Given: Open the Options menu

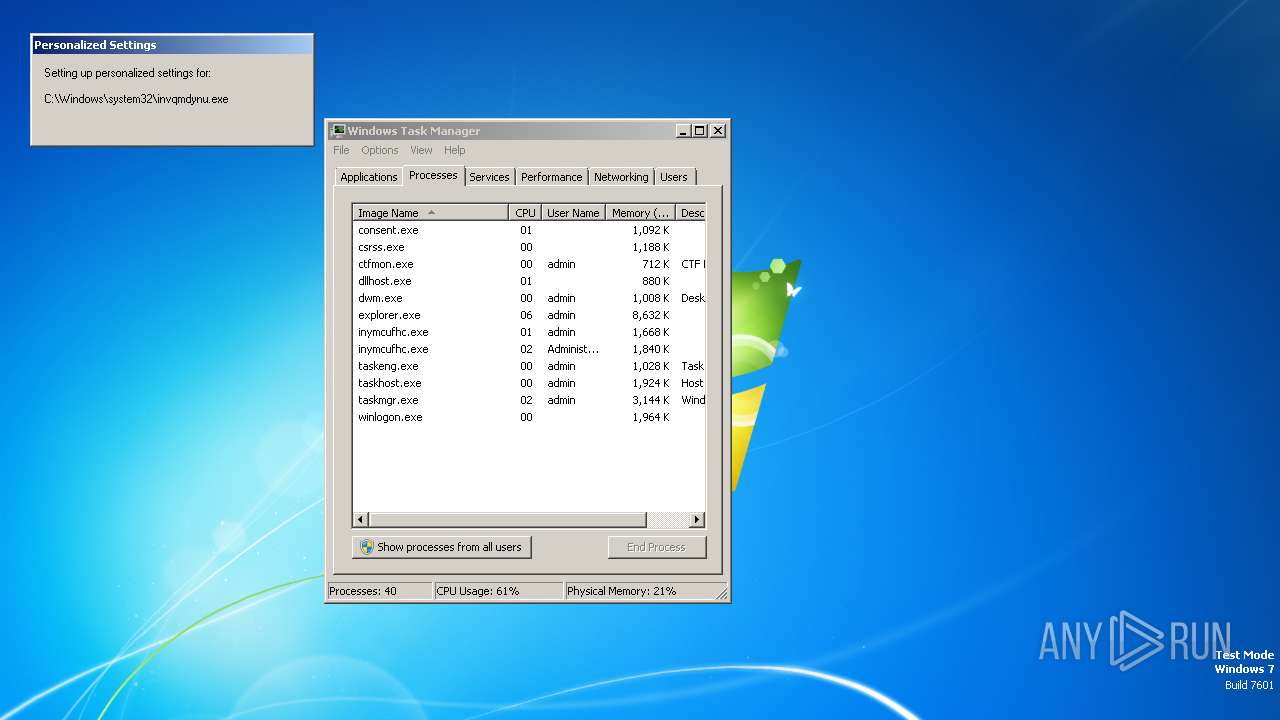Looking at the screenshot, I should click(380, 150).
